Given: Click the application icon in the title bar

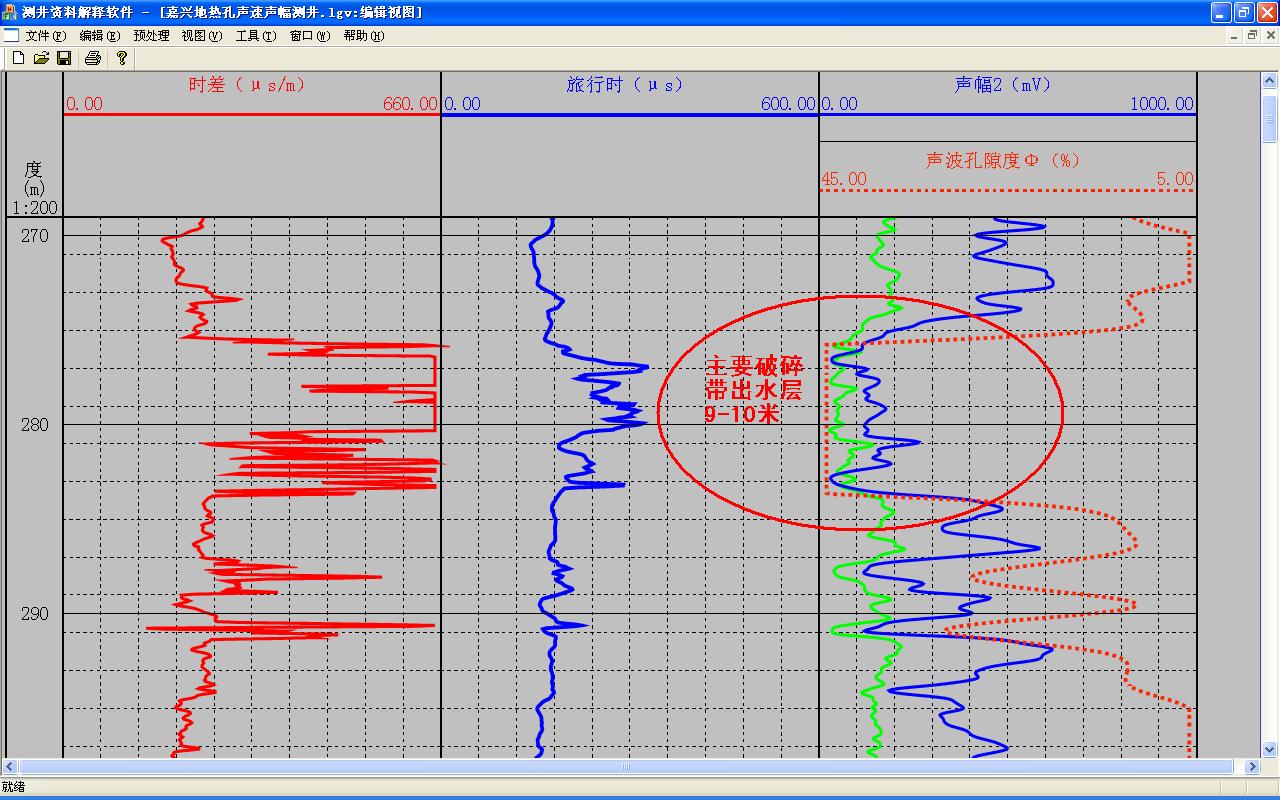Looking at the screenshot, I should [x=10, y=12].
